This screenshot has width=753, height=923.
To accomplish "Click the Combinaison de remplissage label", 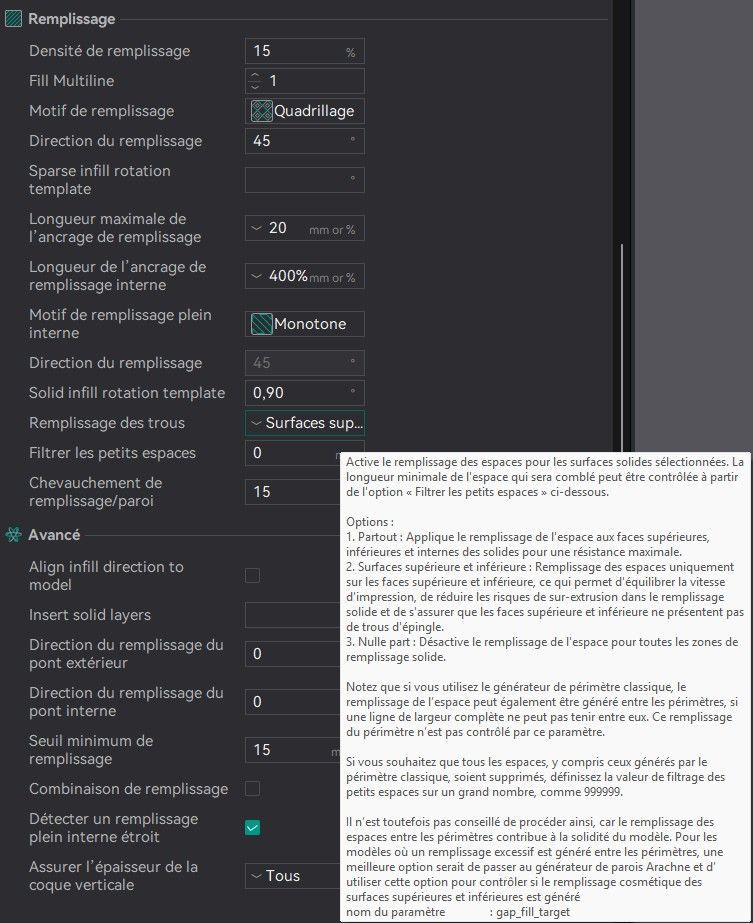I will [x=128, y=789].
